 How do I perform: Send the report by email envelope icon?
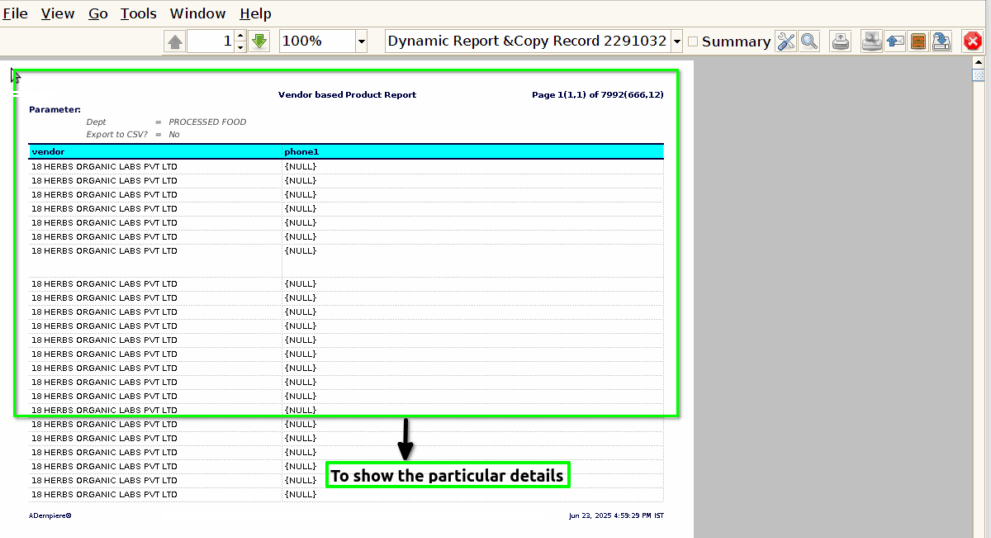pos(895,42)
